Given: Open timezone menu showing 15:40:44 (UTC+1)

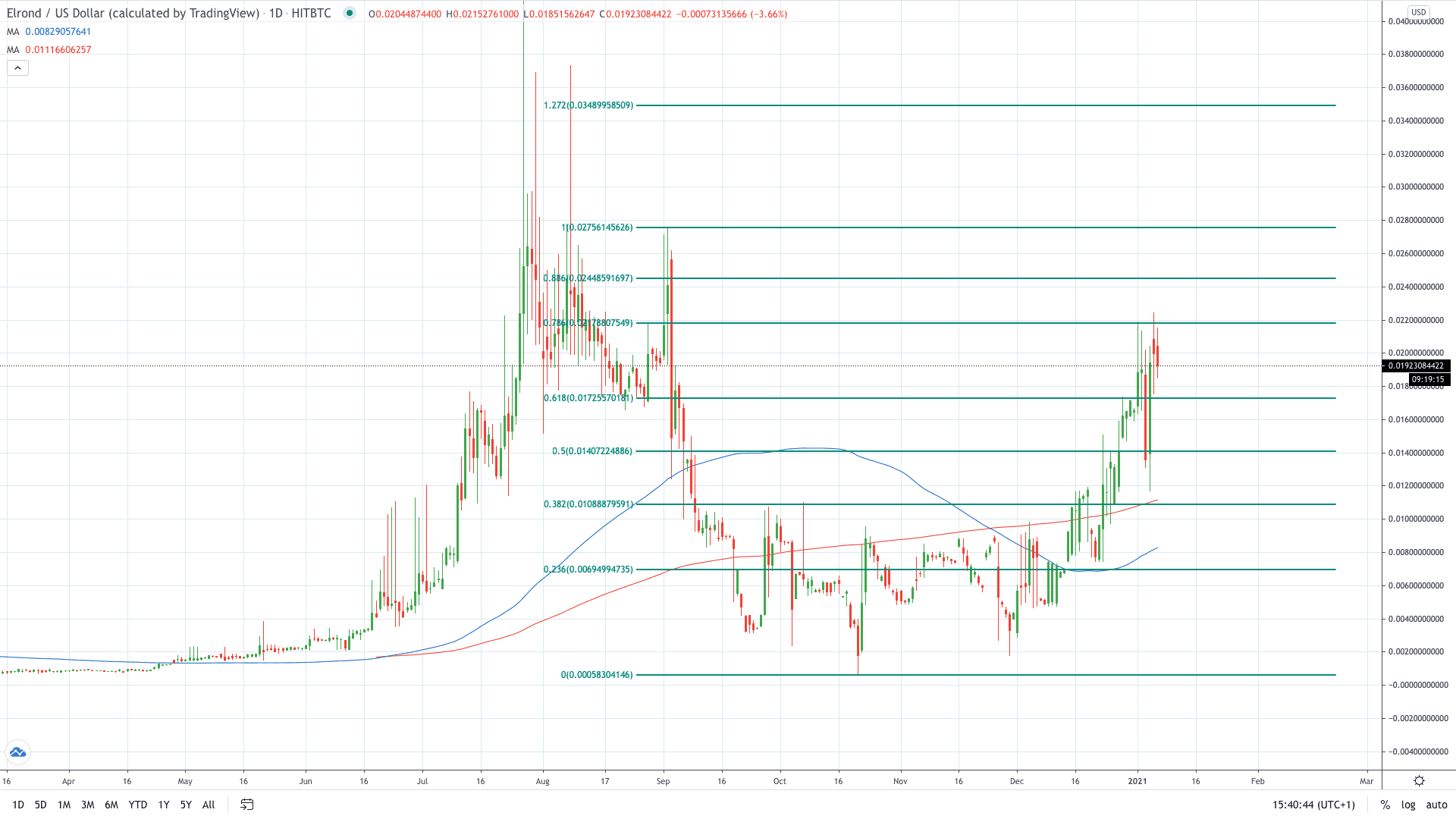Looking at the screenshot, I should (x=1313, y=805).
